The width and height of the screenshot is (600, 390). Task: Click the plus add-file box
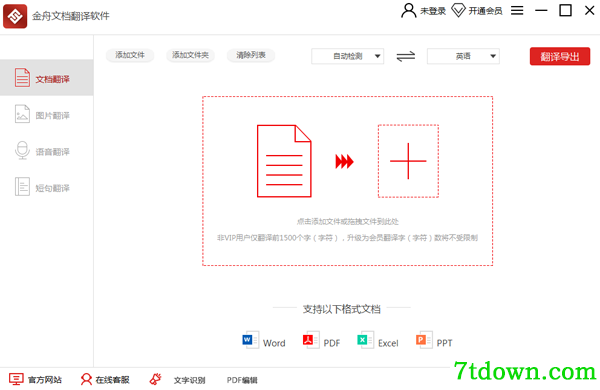tap(408, 161)
